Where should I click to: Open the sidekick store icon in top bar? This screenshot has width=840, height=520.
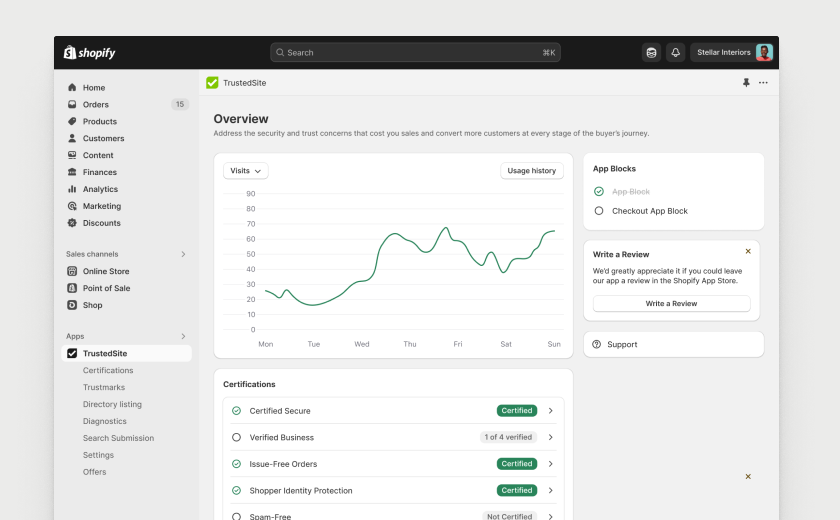651,52
